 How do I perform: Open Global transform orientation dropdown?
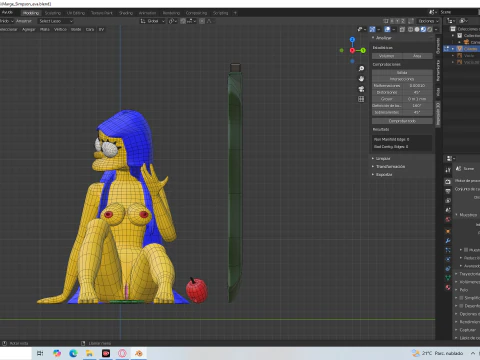[152, 21]
